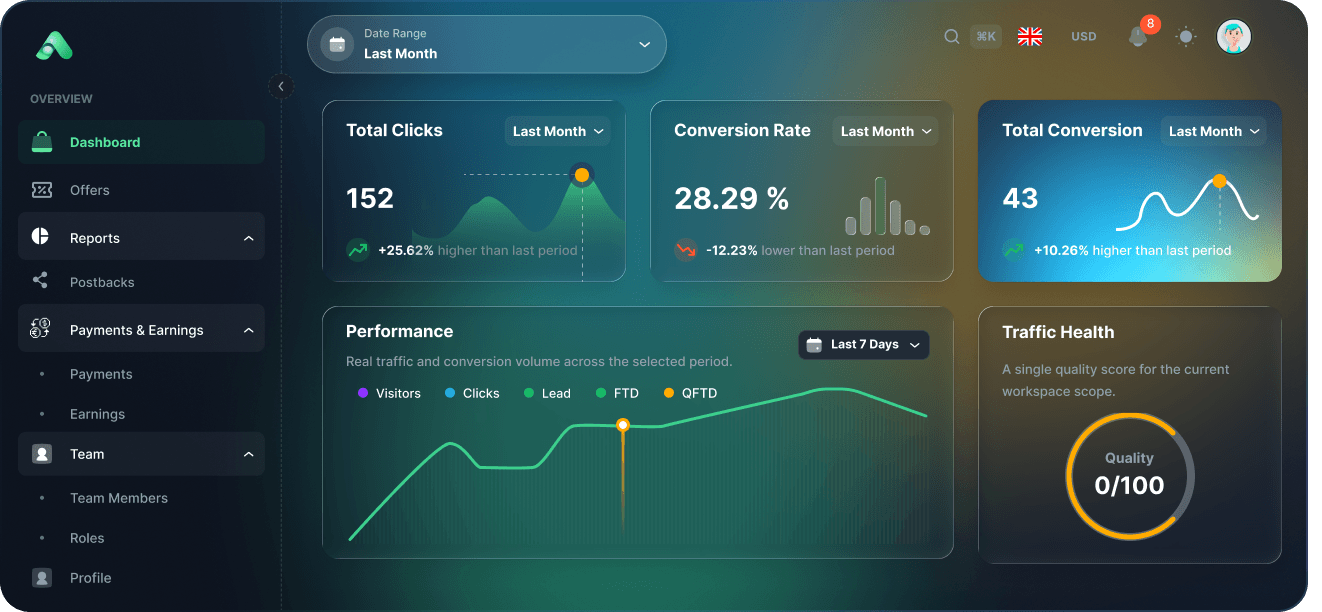
Task: Open Total Clicks Last Month dropdown
Action: [x=558, y=131]
